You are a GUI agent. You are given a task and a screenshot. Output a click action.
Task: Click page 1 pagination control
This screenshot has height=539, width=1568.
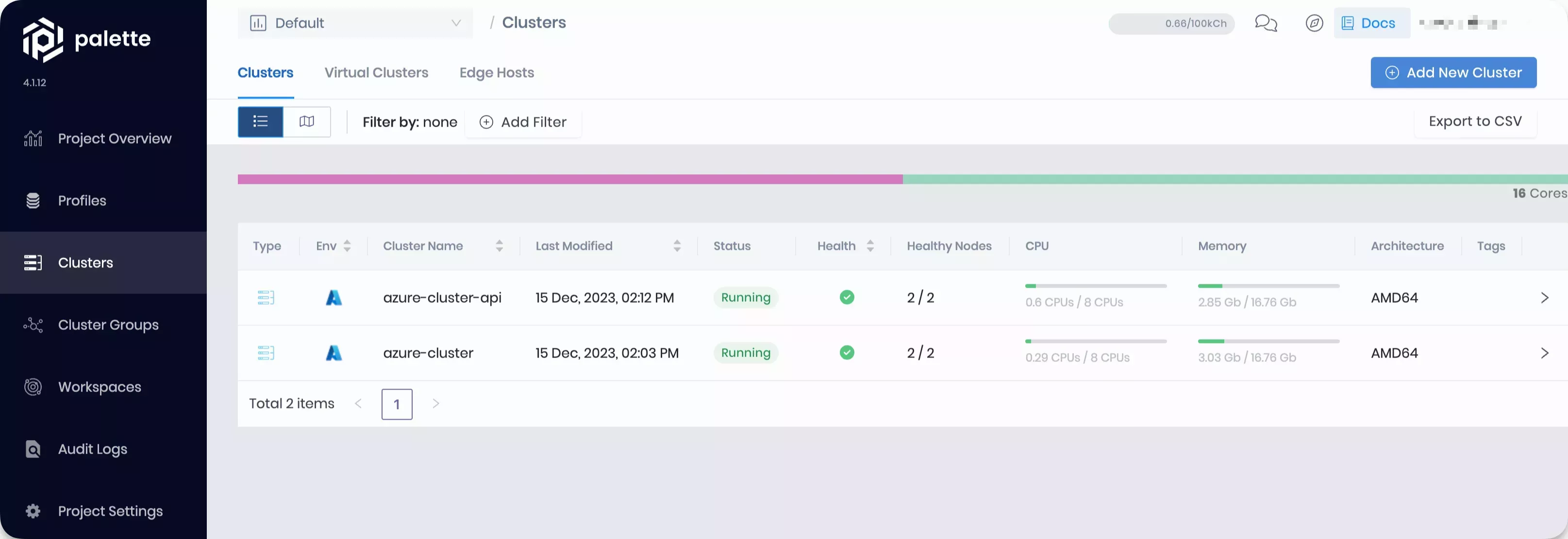(397, 404)
